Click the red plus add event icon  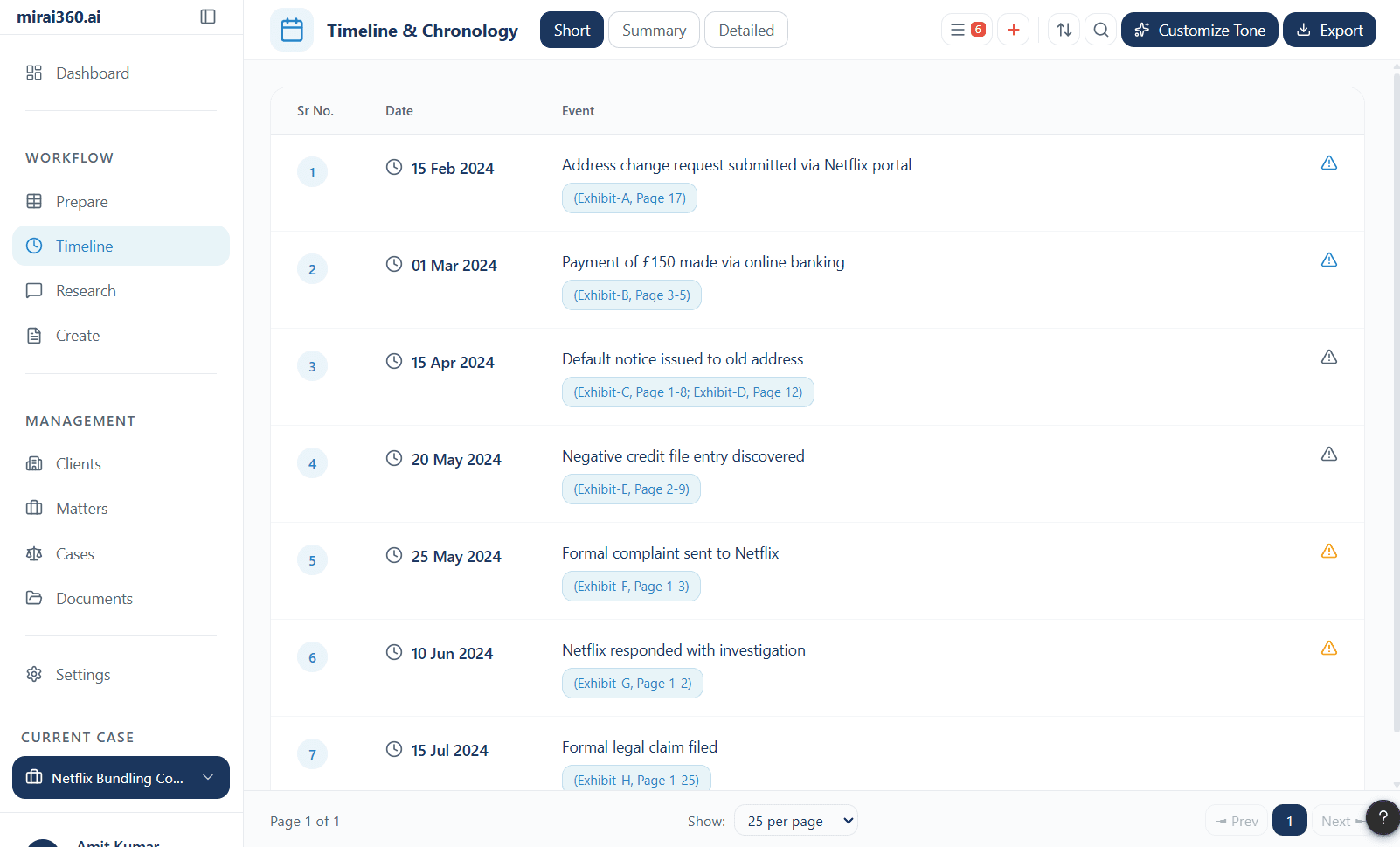1013,30
